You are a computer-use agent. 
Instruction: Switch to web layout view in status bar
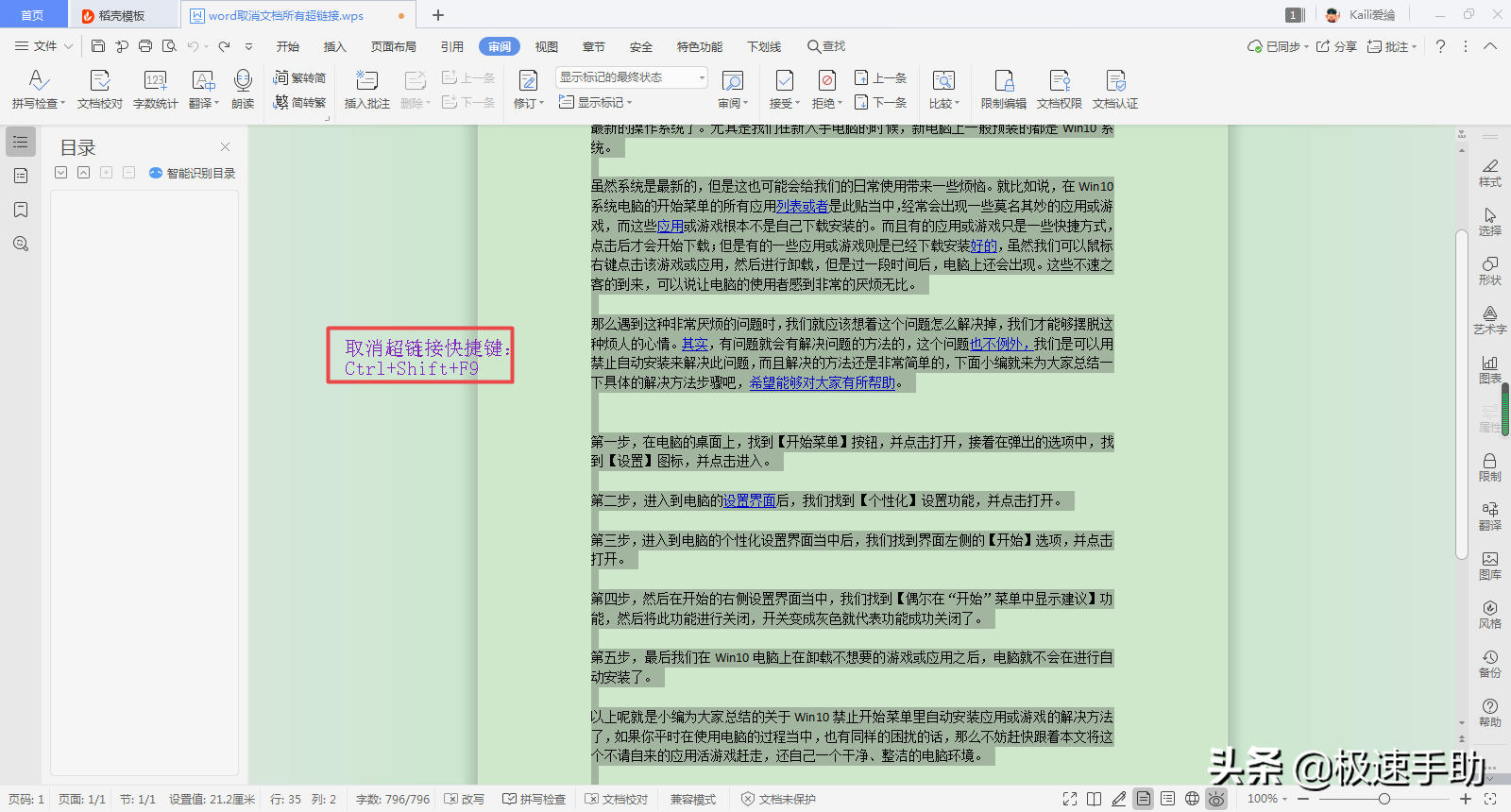(1193, 799)
